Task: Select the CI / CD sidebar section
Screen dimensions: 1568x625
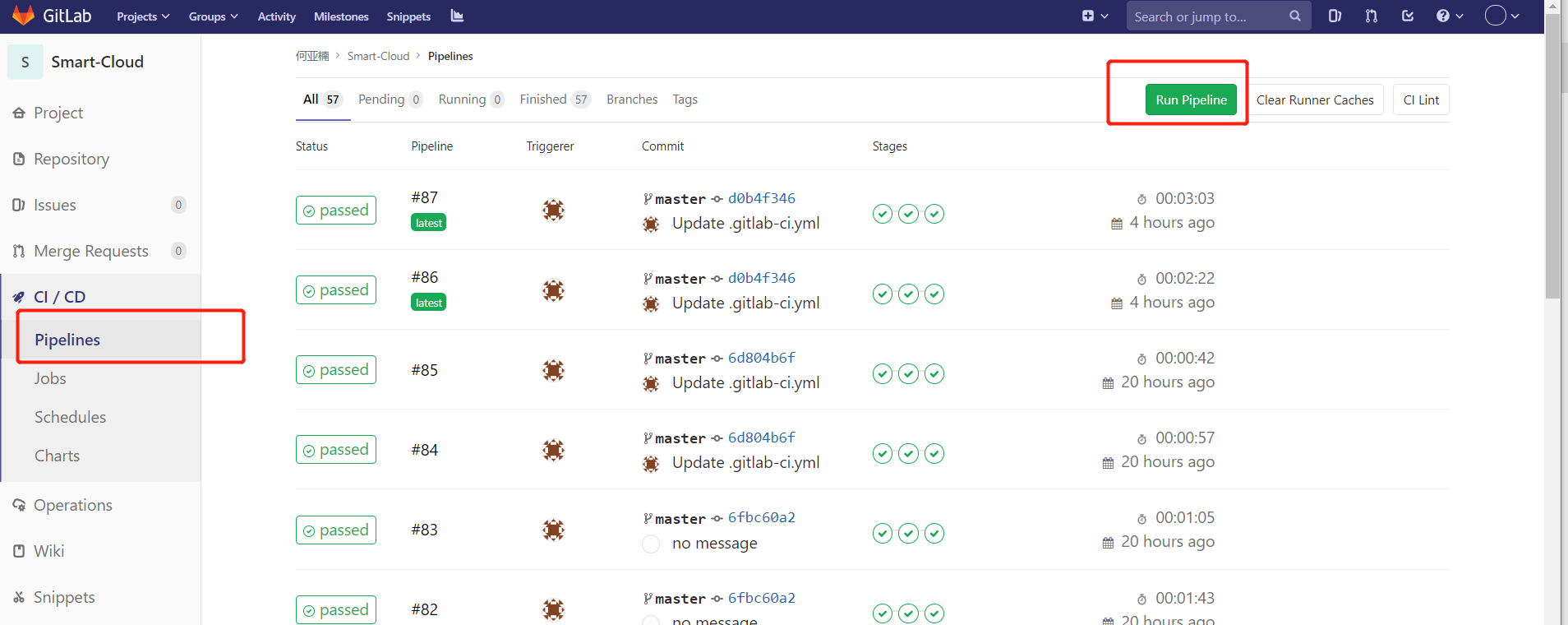Action: (x=100, y=297)
